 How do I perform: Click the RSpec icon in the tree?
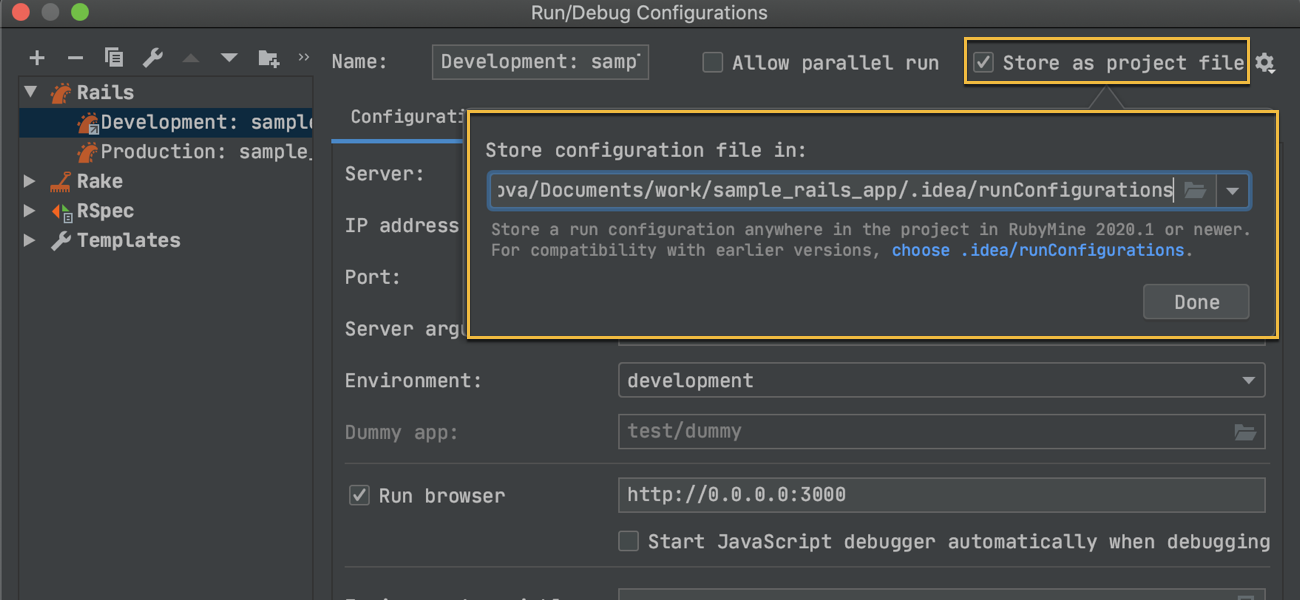[x=61, y=212]
